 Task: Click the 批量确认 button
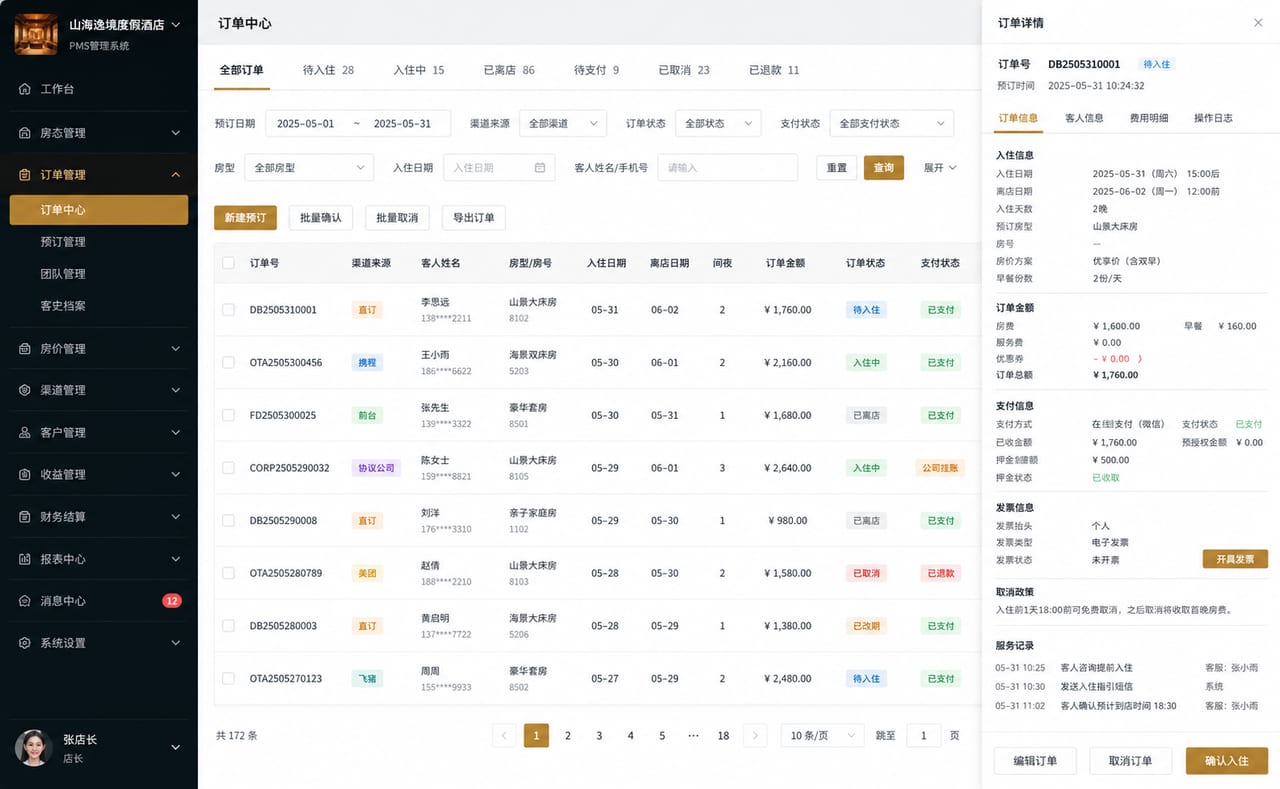point(321,218)
